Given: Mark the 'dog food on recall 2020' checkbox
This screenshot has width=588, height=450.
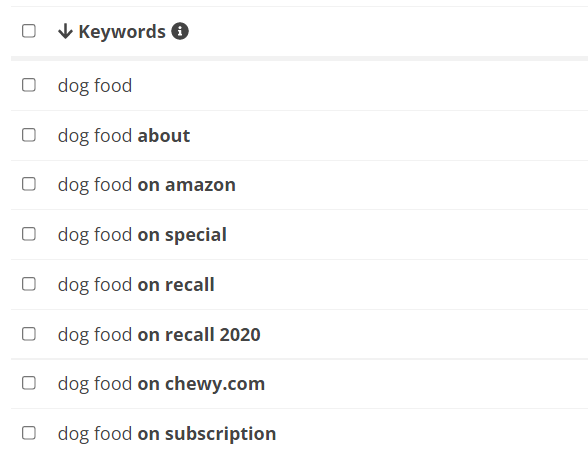Looking at the screenshot, I should pos(29,334).
